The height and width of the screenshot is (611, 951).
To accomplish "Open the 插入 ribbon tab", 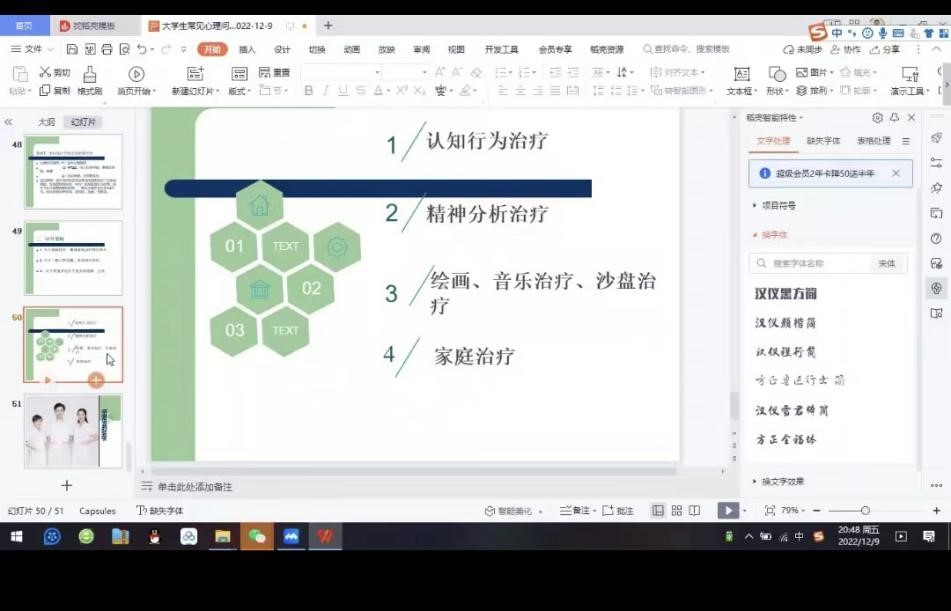I will point(247,49).
